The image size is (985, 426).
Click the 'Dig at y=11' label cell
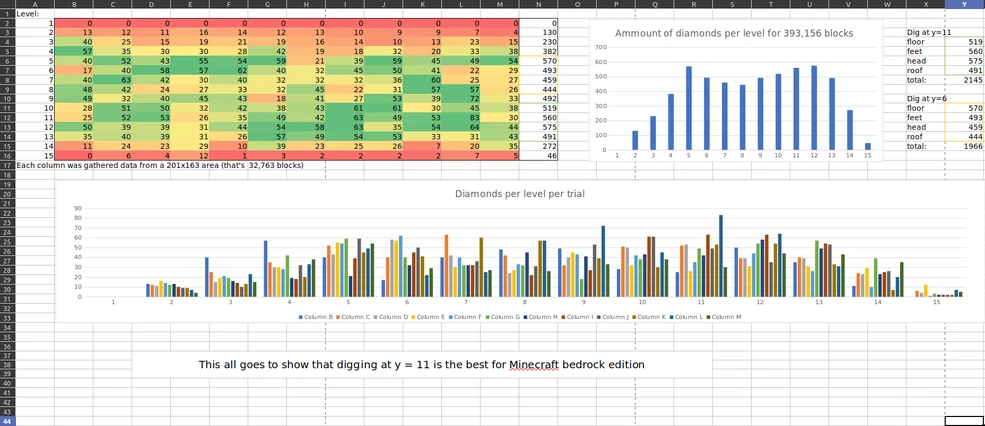coord(925,31)
